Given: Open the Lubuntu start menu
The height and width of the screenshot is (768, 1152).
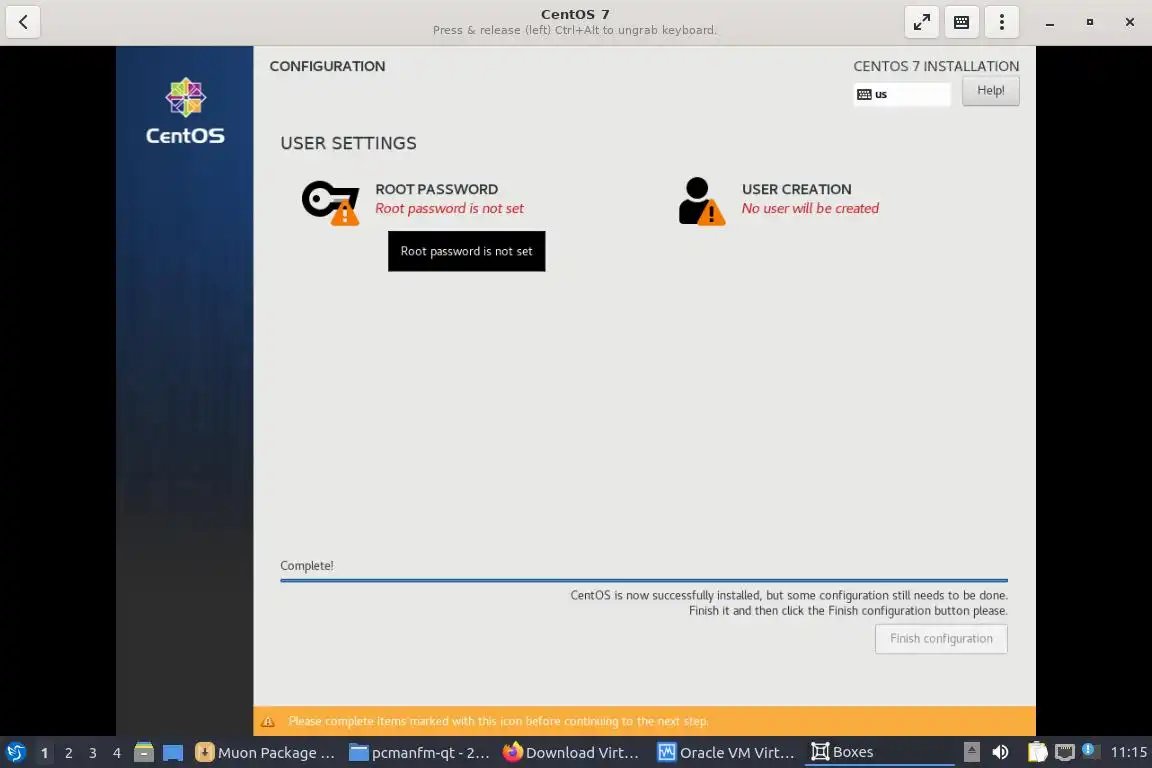Looking at the screenshot, I should (15, 752).
